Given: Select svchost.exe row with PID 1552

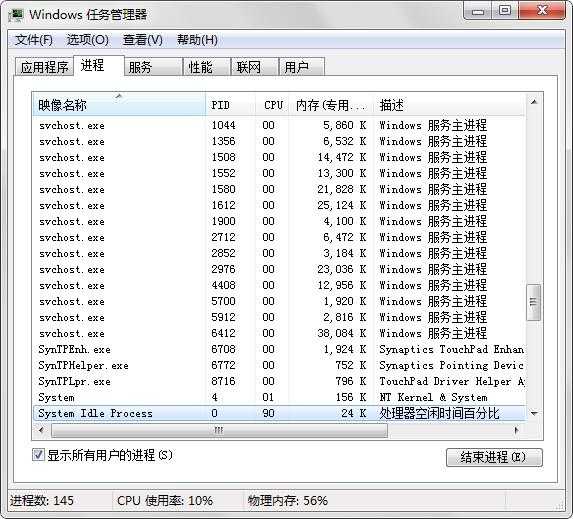Looking at the screenshot, I should click(x=280, y=173).
